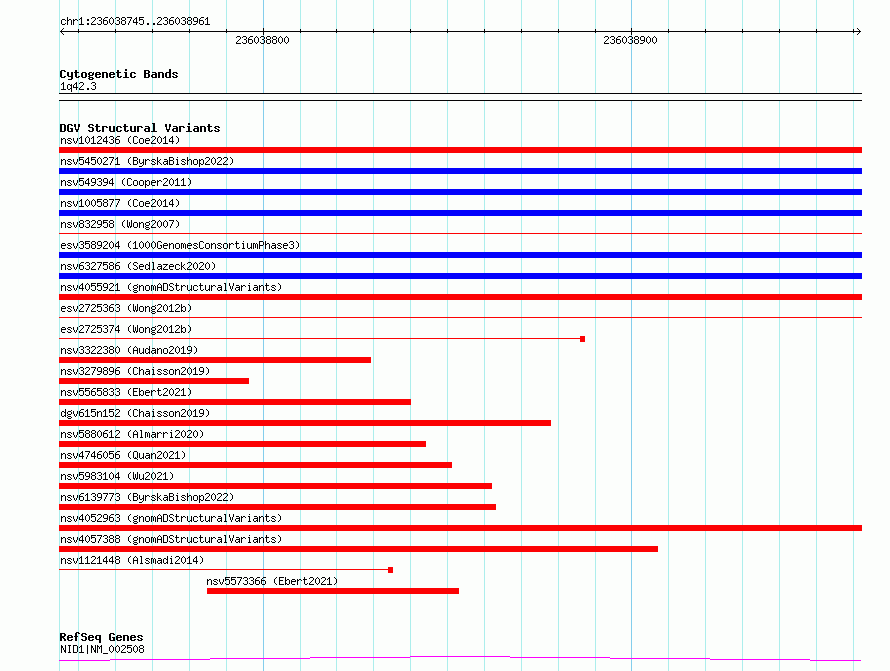Select nsv5983104 (Wu2021) label
Screen dimensions: 890x671
(117, 476)
